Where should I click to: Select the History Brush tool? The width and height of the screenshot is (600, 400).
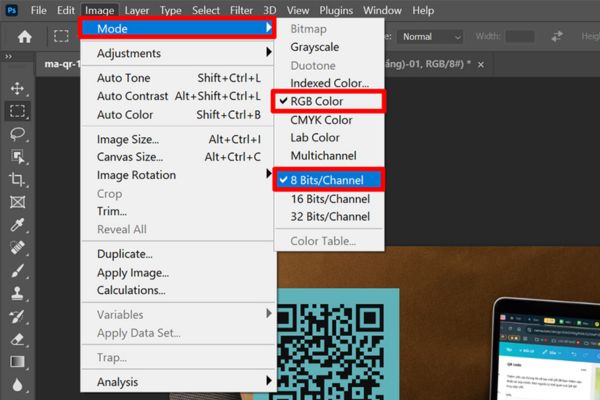click(x=17, y=316)
